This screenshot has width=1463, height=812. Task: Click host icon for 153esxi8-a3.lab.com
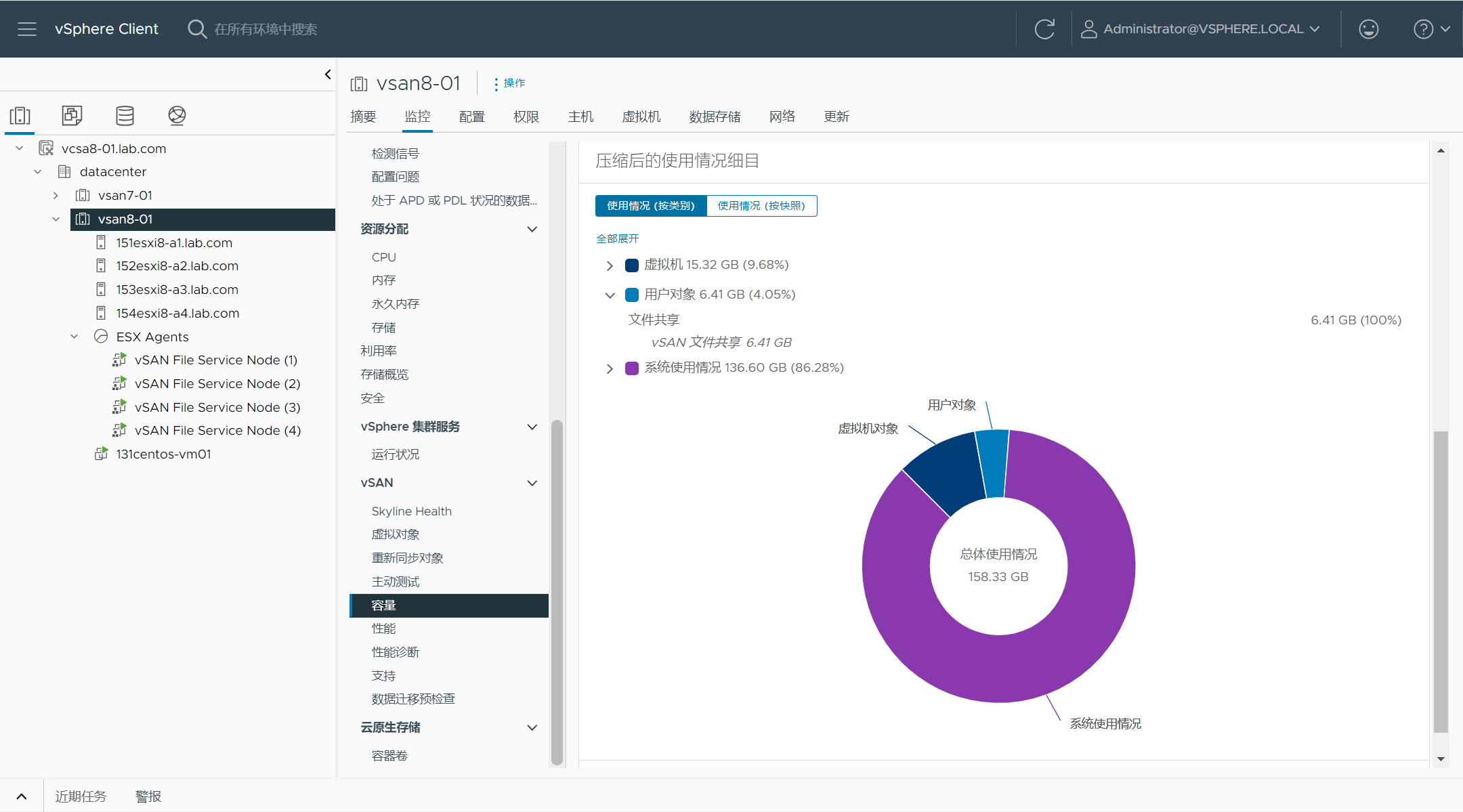pos(101,289)
